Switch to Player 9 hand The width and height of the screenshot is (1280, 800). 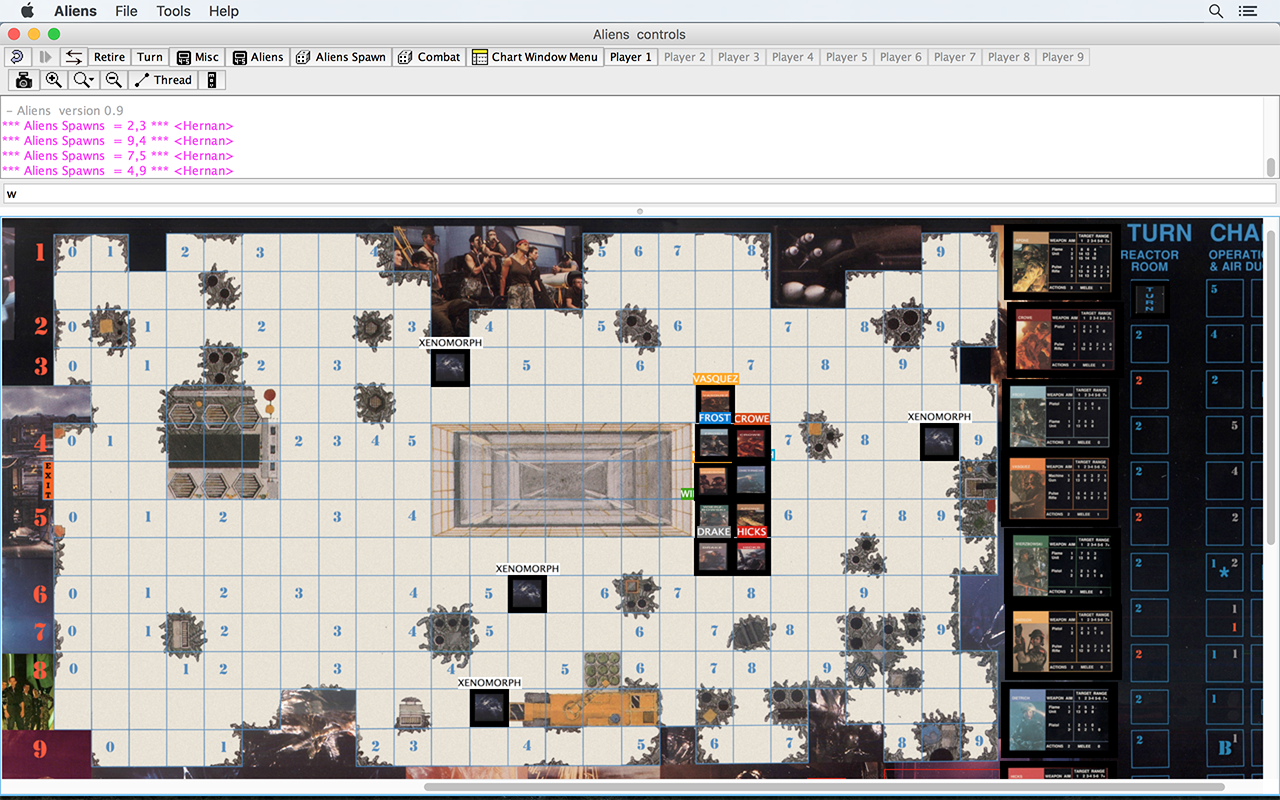(1063, 57)
